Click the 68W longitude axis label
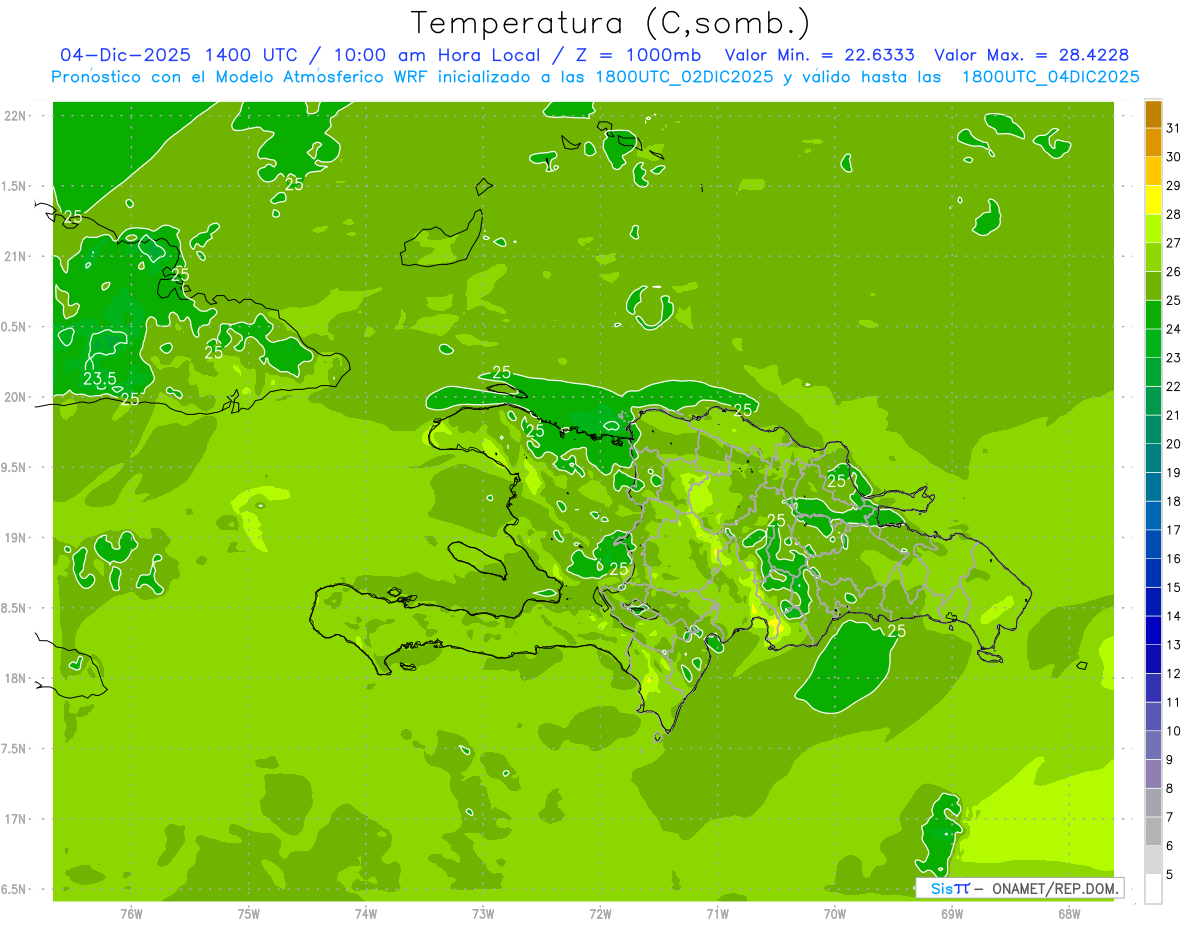The height and width of the screenshot is (927, 1200). tap(1068, 913)
